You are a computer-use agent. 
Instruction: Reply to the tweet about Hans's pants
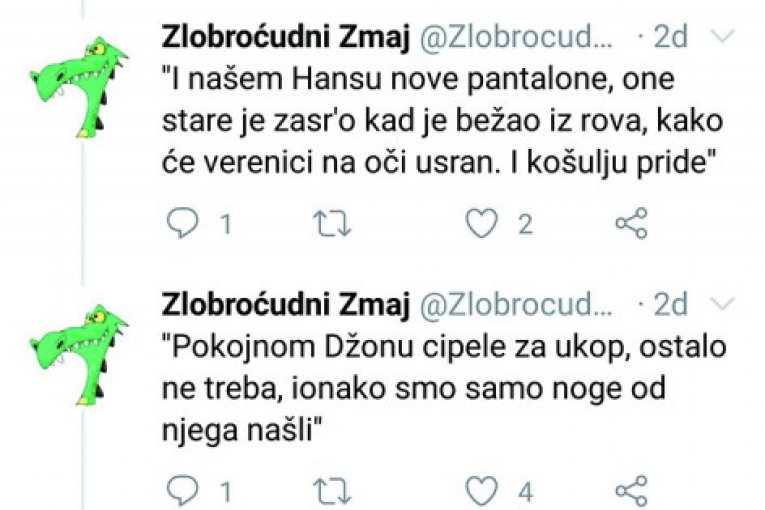[x=182, y=224]
